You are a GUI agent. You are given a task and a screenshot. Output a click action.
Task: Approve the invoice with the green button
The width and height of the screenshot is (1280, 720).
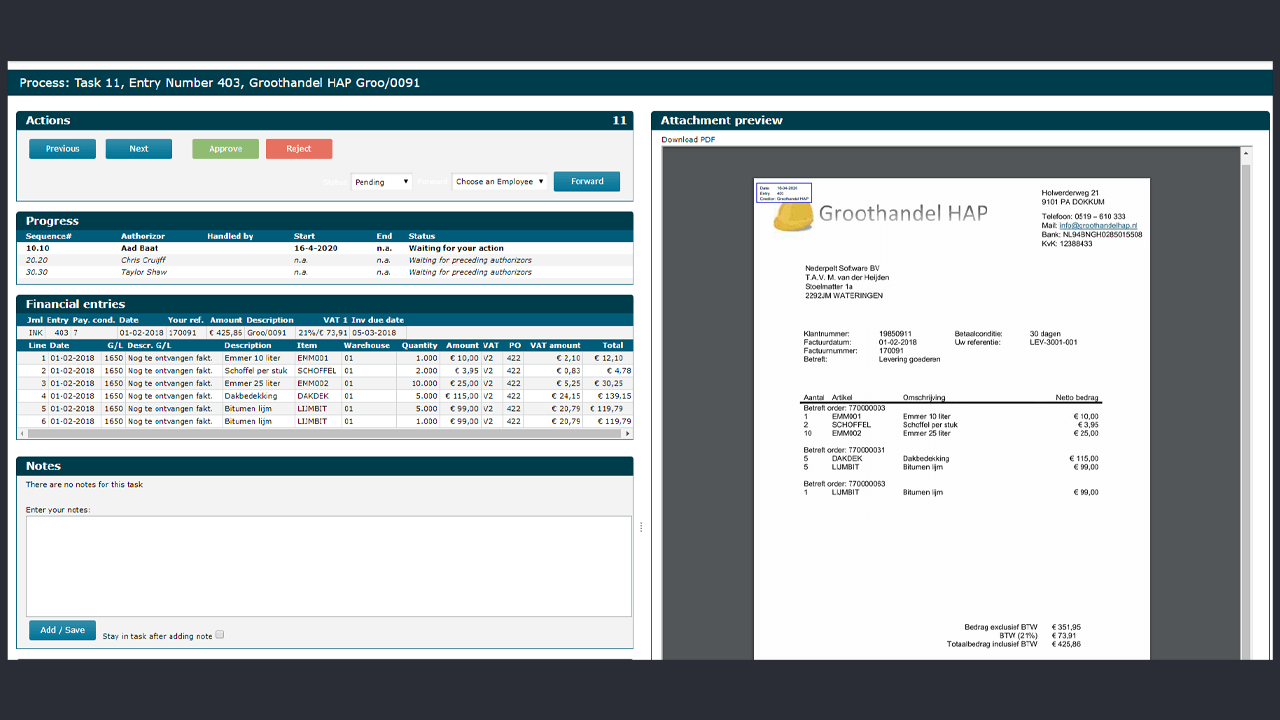point(225,149)
